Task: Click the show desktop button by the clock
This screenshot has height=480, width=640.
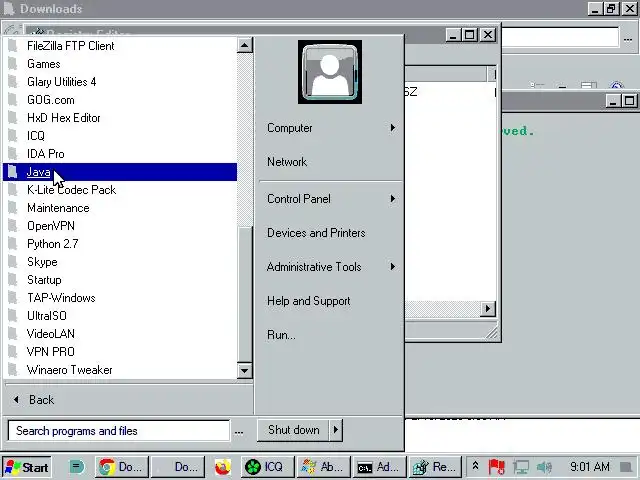Action: pos(626,467)
